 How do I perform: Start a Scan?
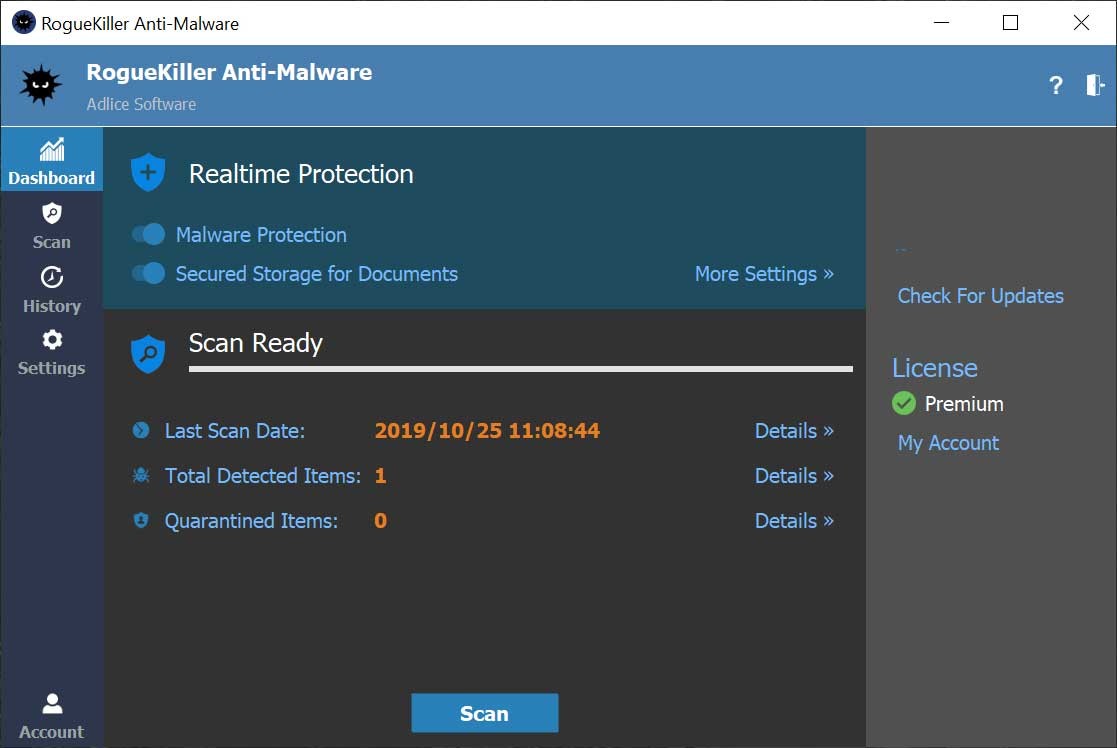coord(484,713)
